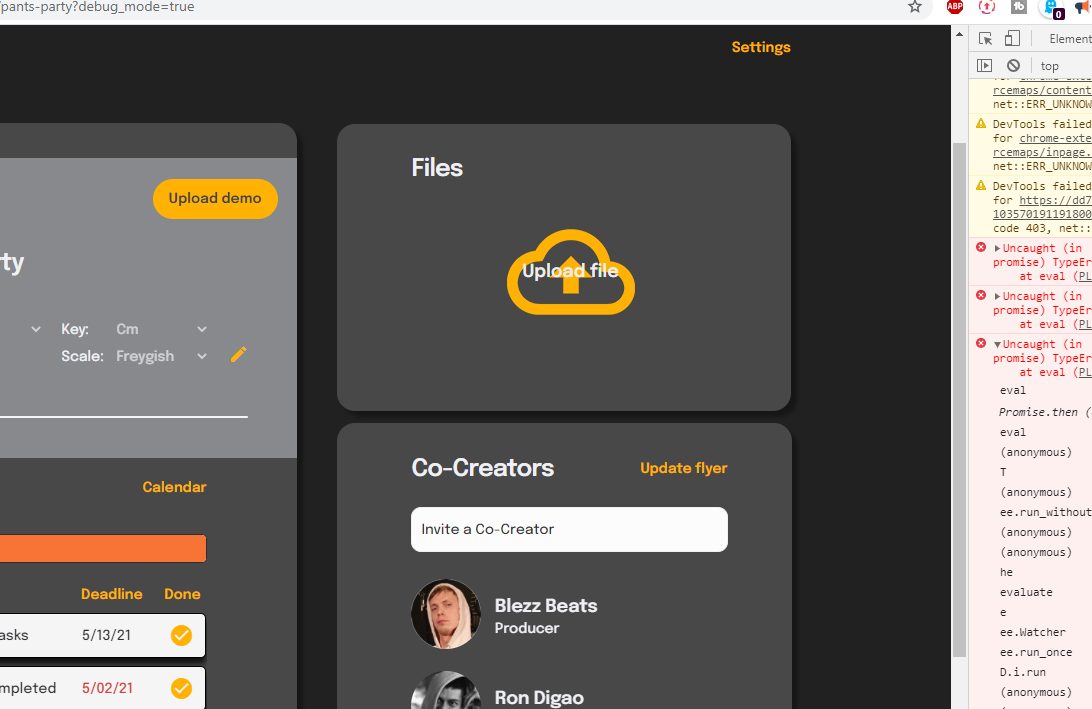Expand first Uncaught promise error

pos(997,249)
